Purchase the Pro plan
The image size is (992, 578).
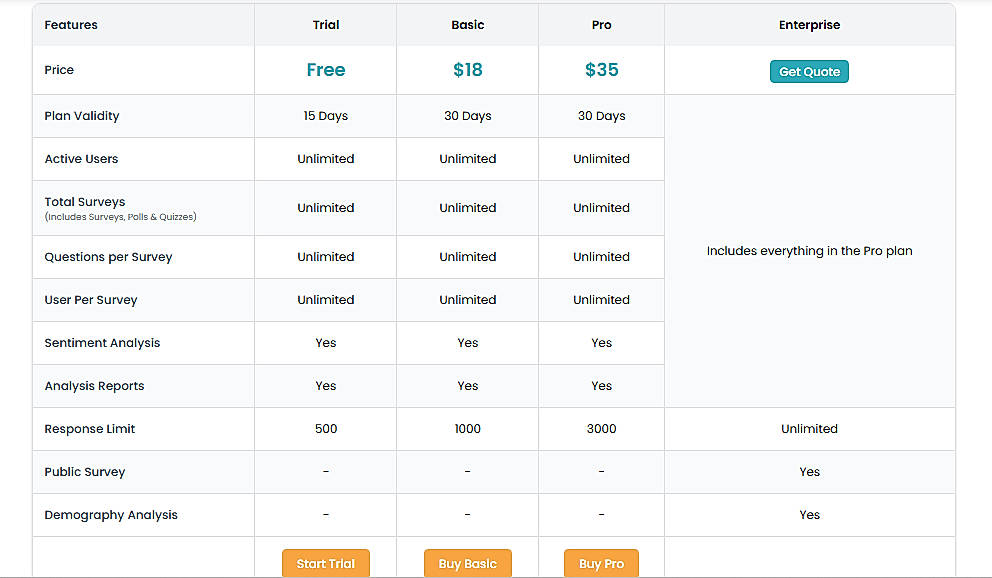[x=601, y=563]
